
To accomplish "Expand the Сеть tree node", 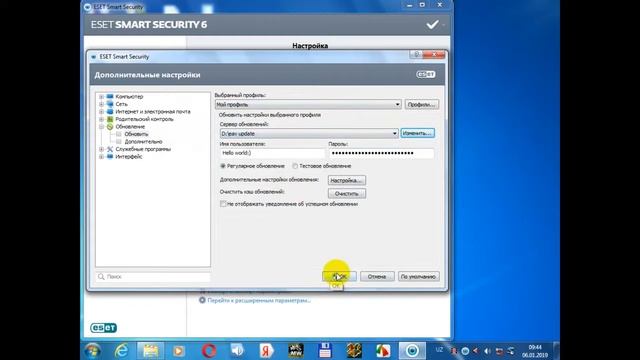I will point(101,104).
